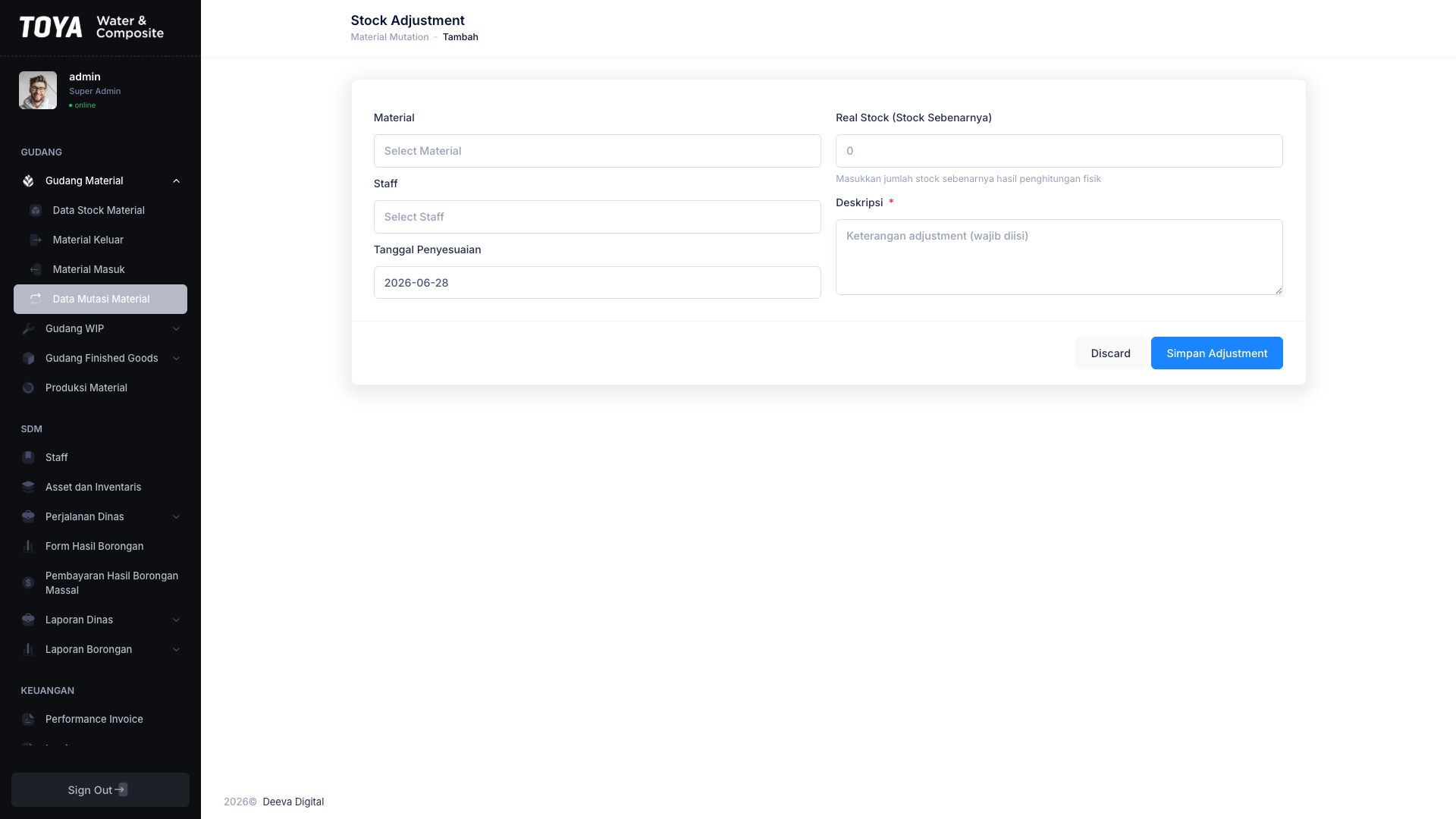
Task: Click the Performance Invoice document icon
Action: pyautogui.click(x=28, y=720)
